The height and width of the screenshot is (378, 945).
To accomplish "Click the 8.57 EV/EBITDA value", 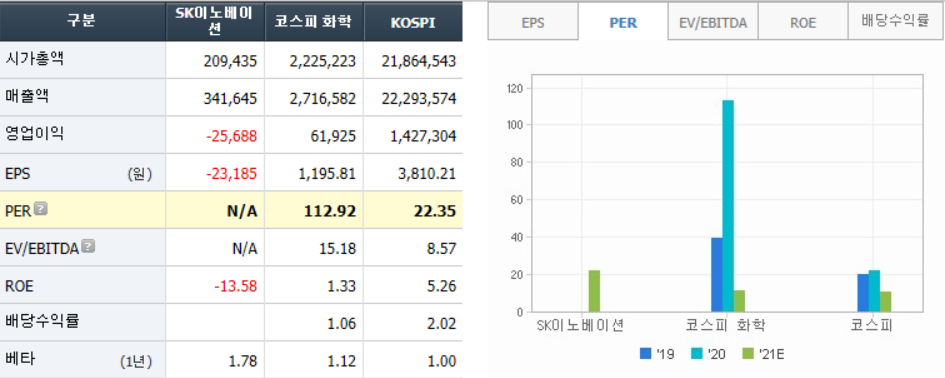I will coord(442,248).
